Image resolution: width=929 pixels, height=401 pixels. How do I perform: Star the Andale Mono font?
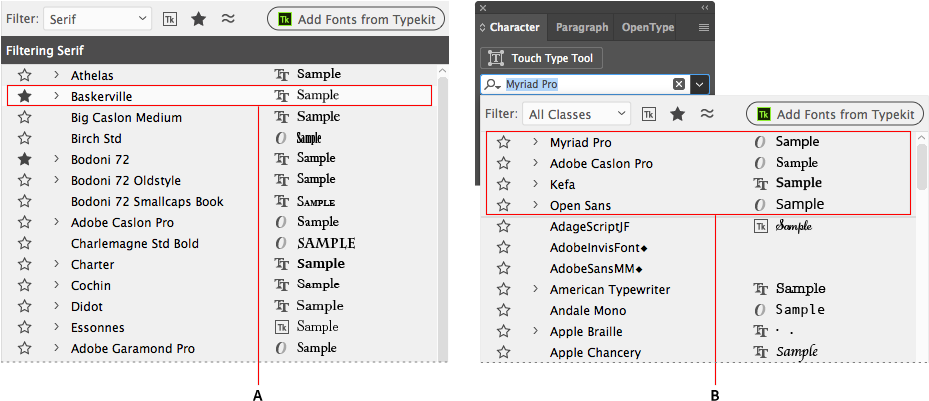coord(504,310)
